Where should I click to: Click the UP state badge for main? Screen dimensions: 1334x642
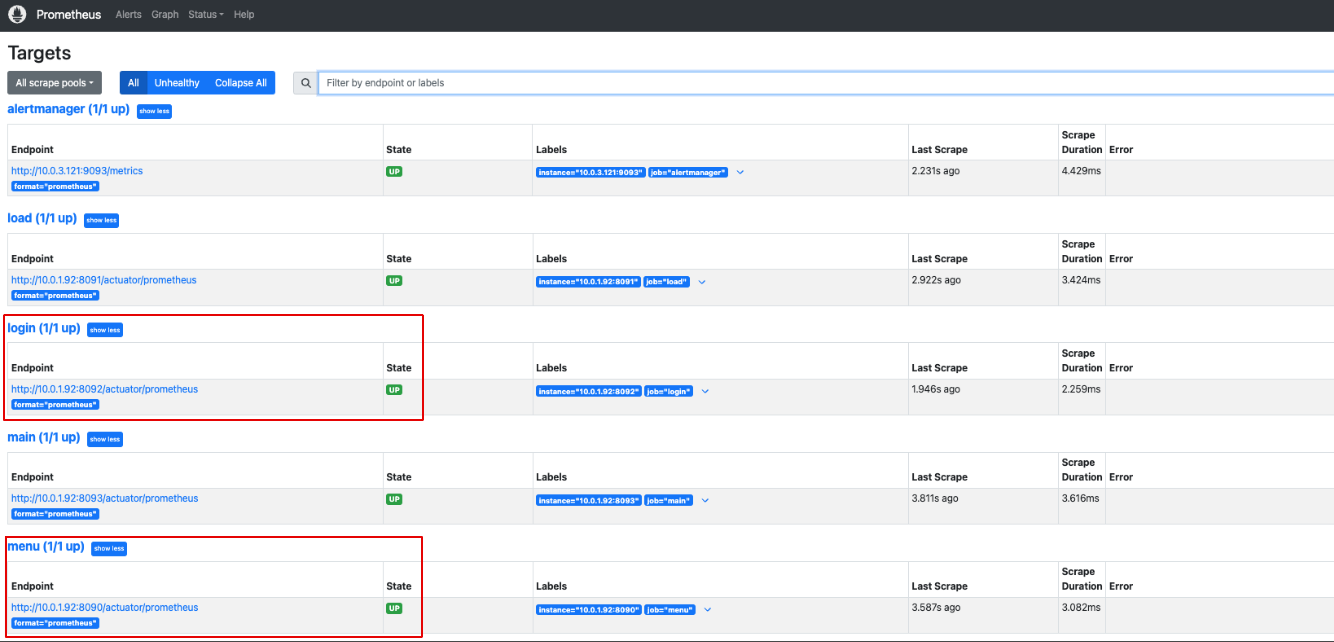pos(394,499)
